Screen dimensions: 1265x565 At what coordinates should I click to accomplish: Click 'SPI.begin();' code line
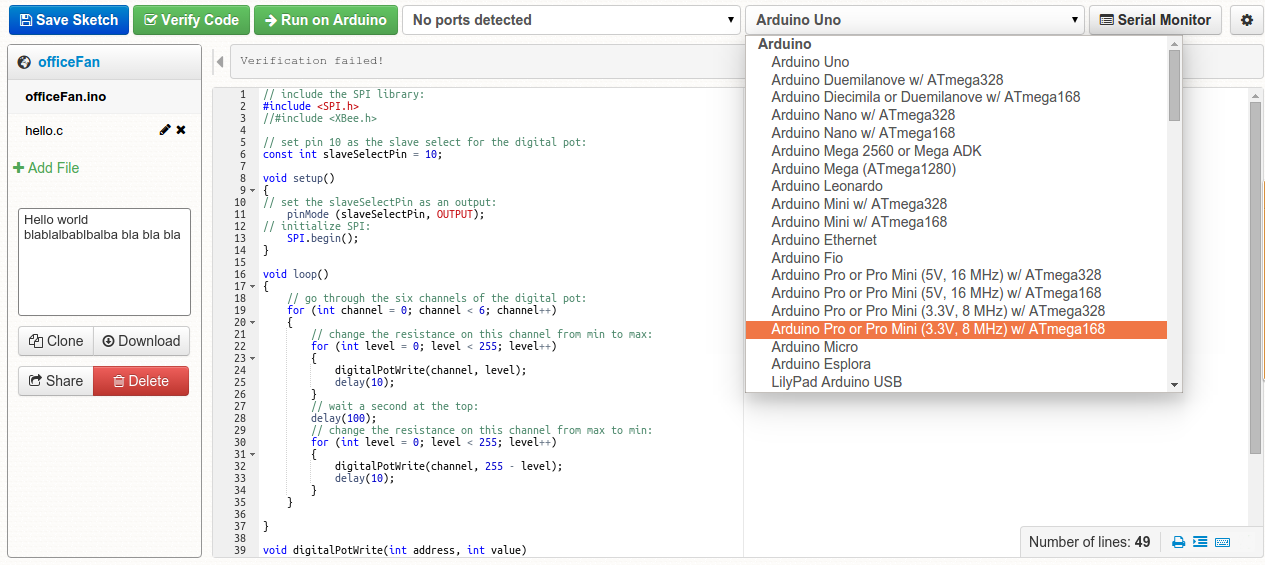pos(322,238)
